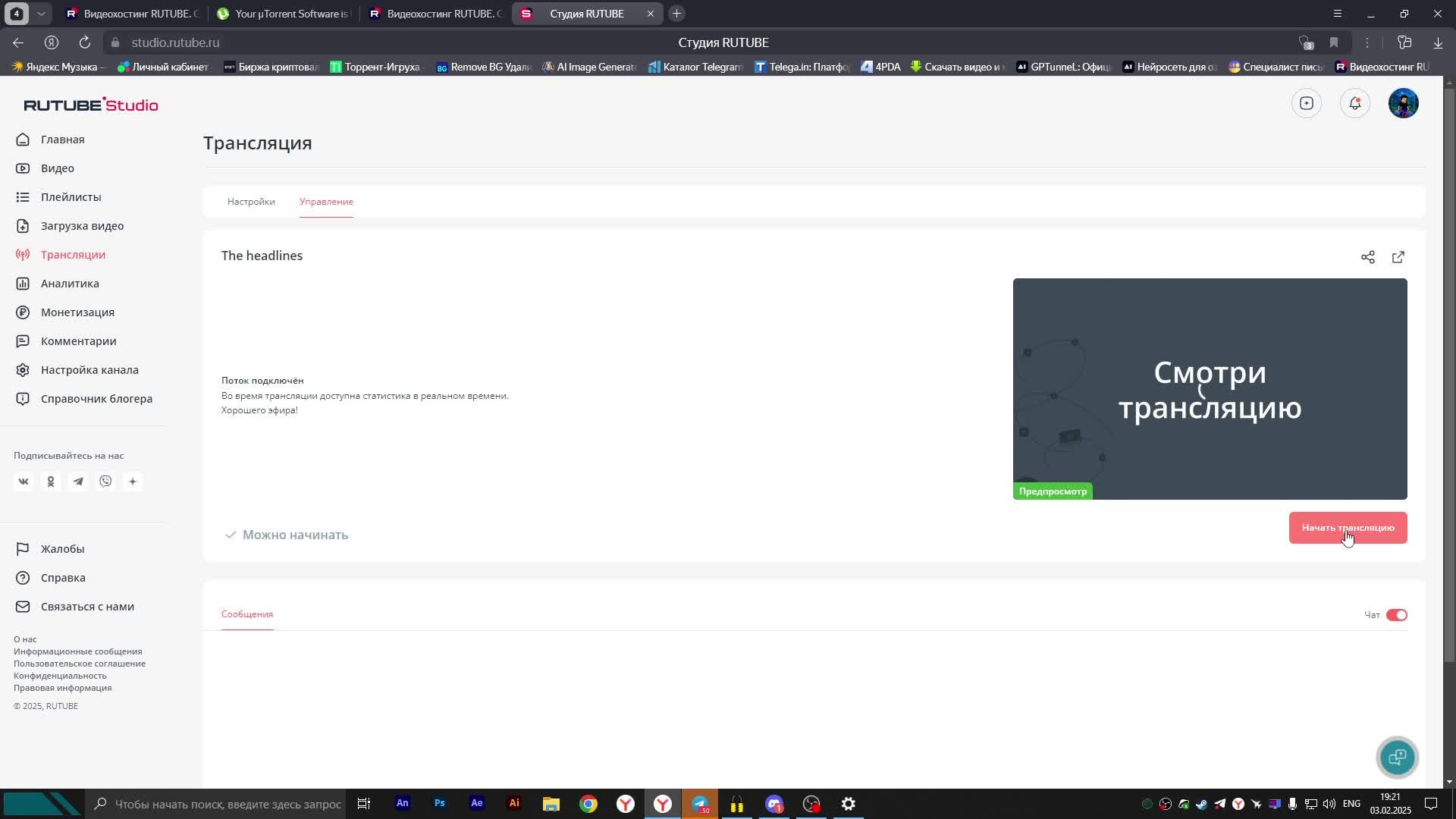
Task: Select the Сообщения tab
Action: pos(247,614)
